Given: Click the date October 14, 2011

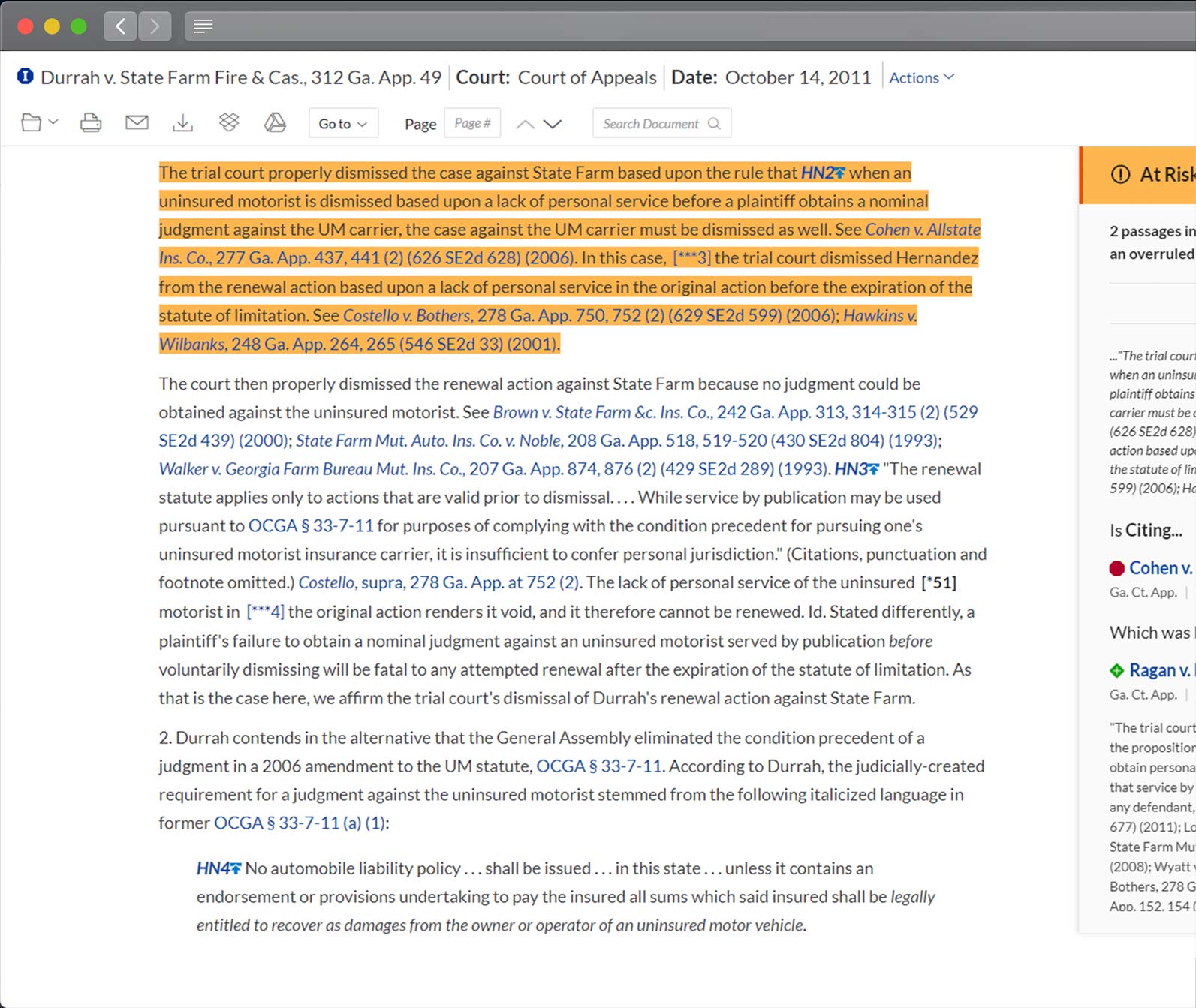Looking at the screenshot, I should [798, 77].
